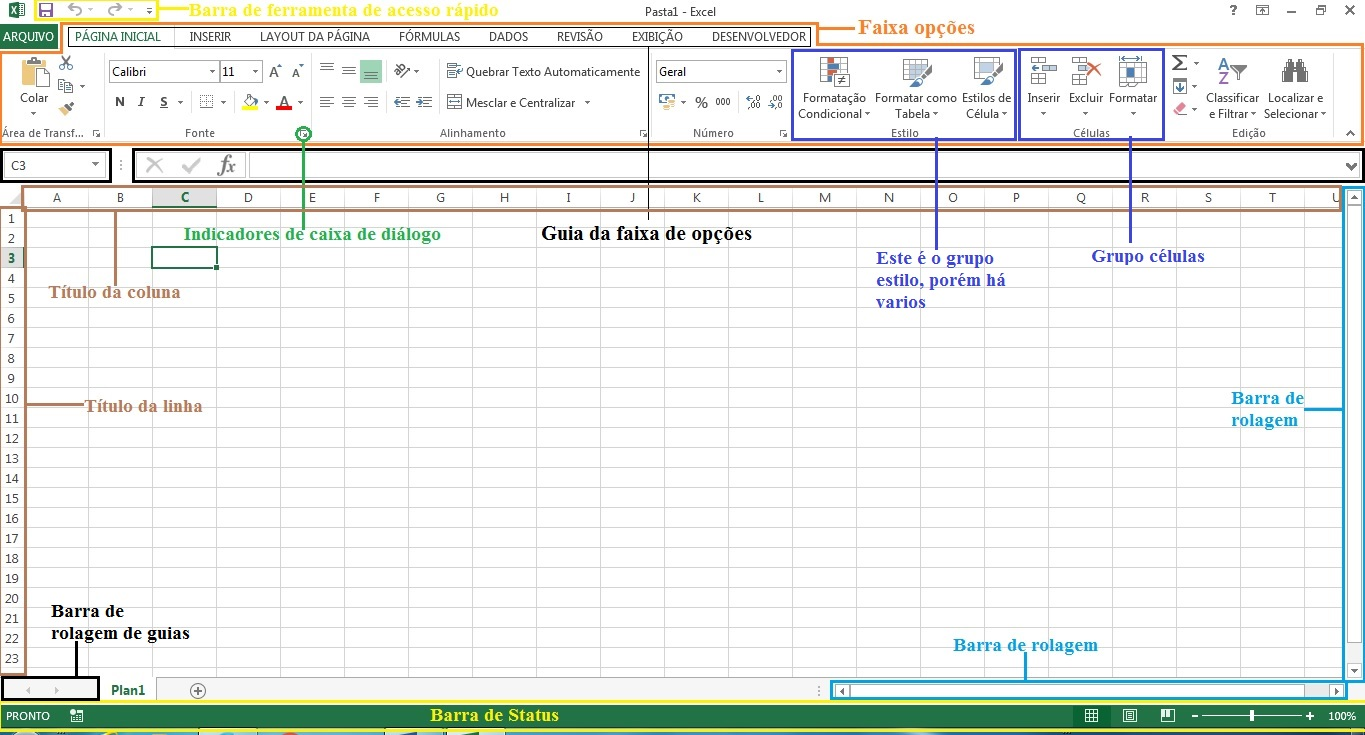Add a new worksheet with the plus button
1365x735 pixels.
(197, 689)
